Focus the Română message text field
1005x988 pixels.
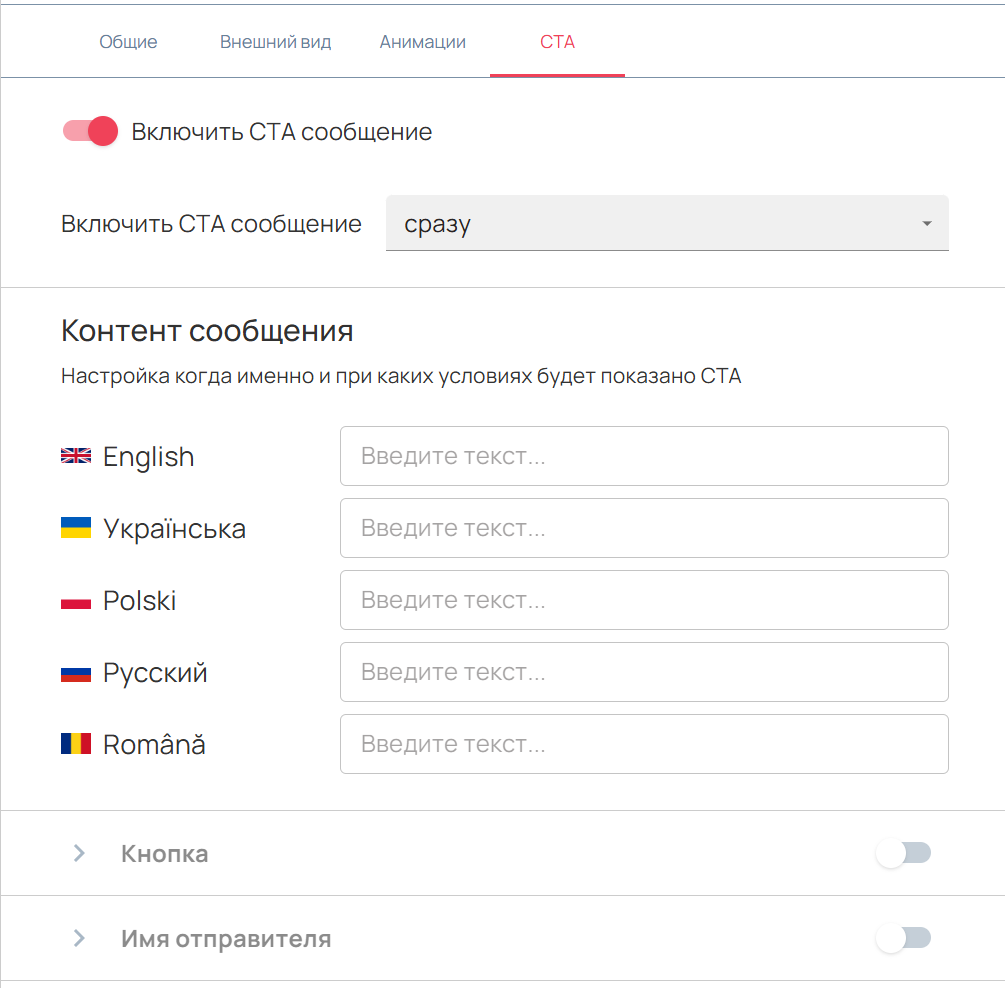tap(644, 744)
